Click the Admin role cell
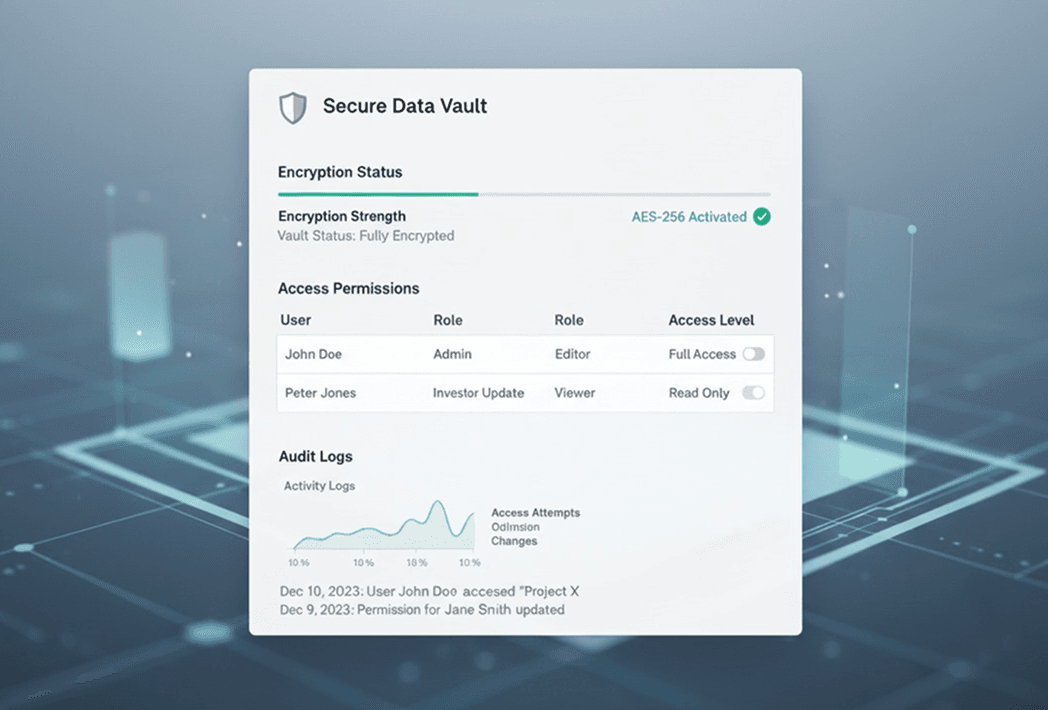1048x710 pixels. (452, 354)
